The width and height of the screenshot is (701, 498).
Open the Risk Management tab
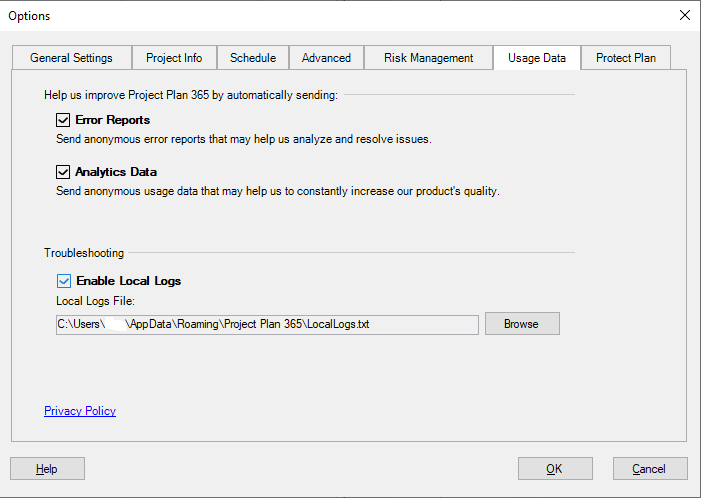[x=428, y=58]
